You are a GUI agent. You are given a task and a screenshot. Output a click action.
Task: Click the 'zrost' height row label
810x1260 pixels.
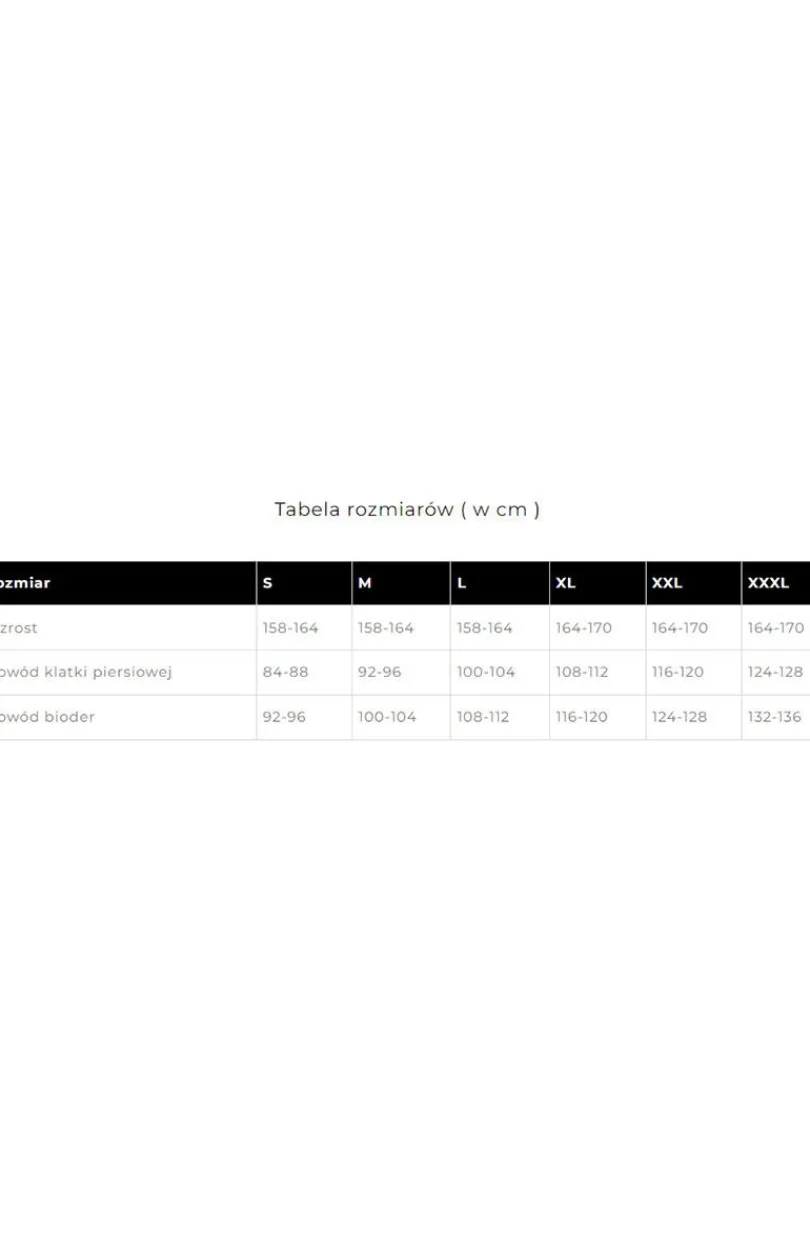19,628
